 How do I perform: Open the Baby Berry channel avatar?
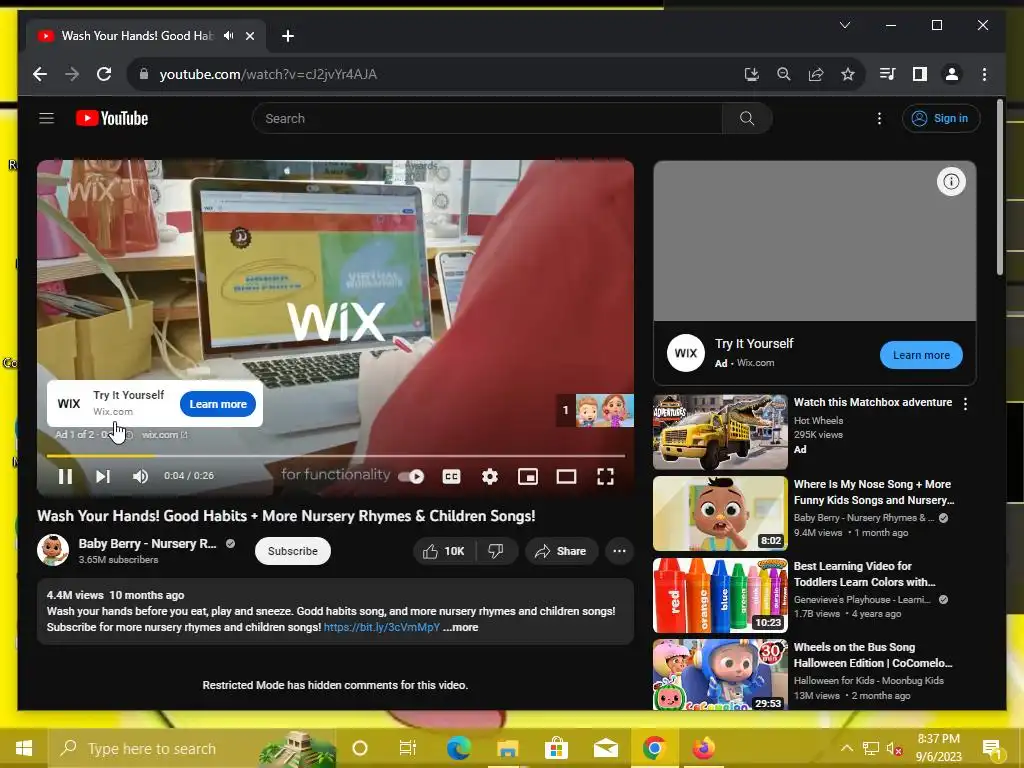[53, 551]
